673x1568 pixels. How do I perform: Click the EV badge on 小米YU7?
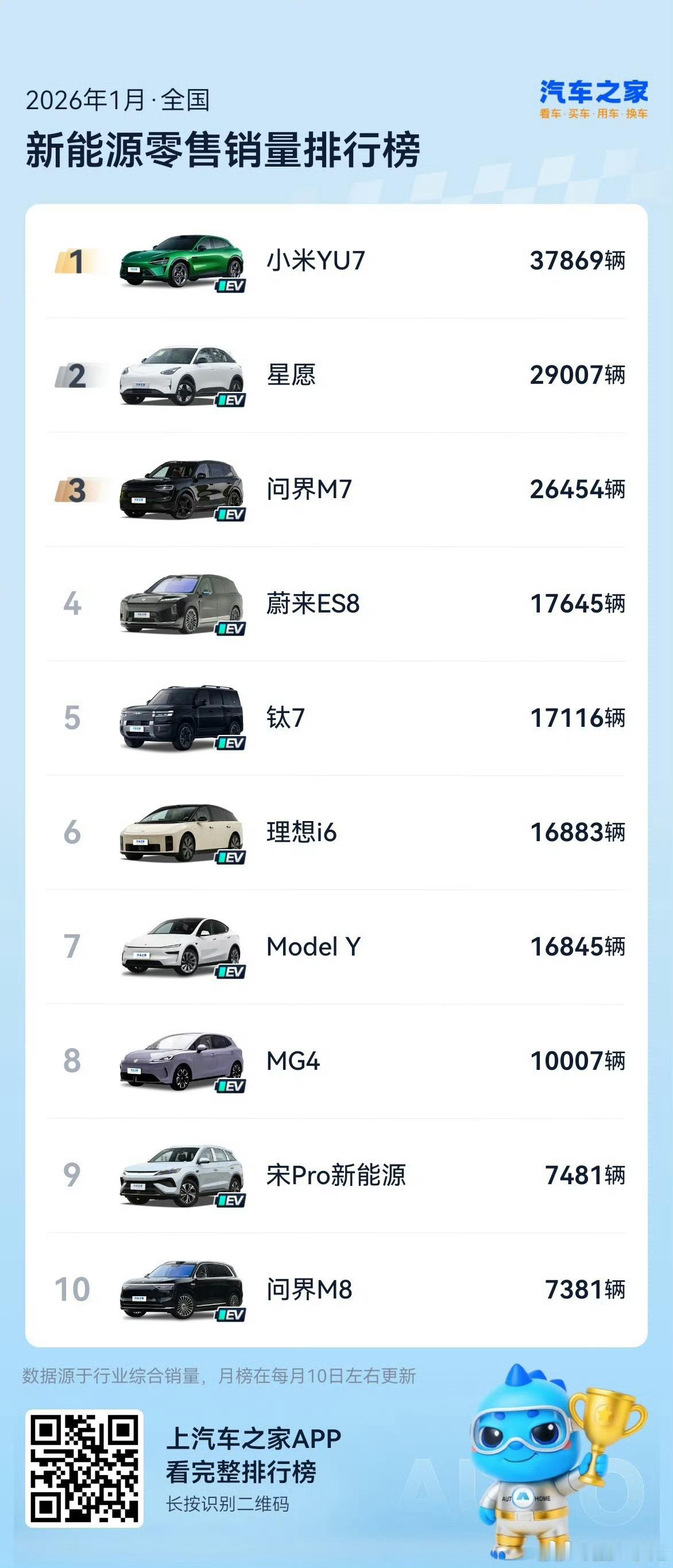click(231, 286)
